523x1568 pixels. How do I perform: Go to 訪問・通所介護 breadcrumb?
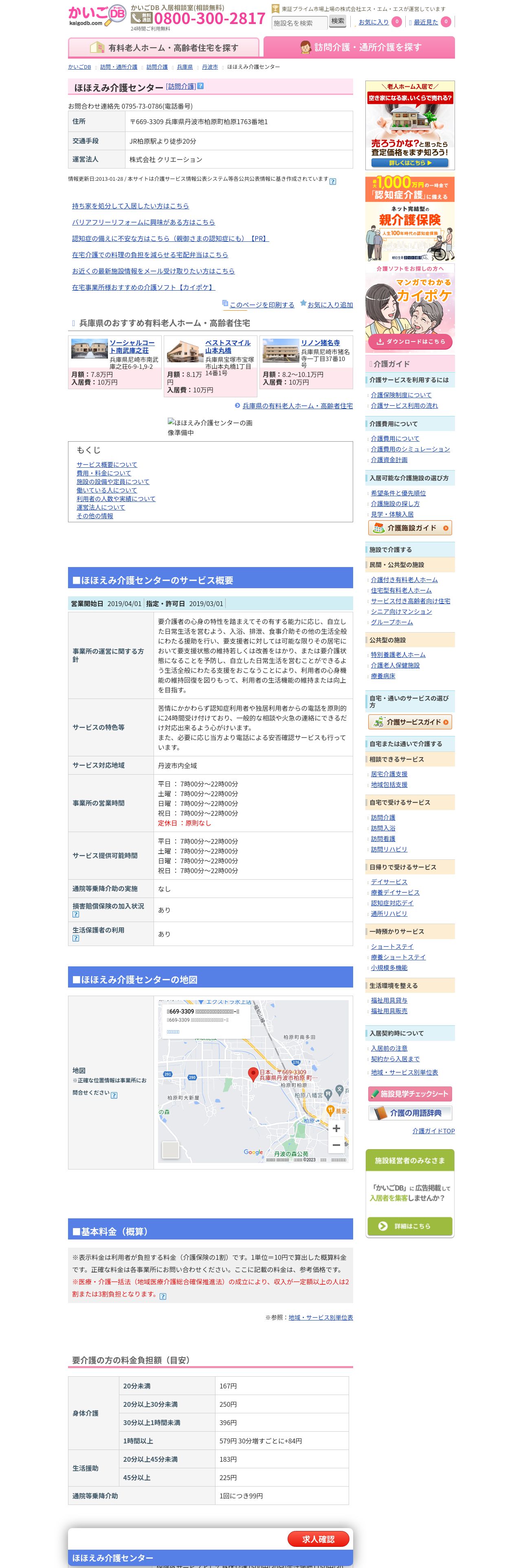tap(119, 67)
